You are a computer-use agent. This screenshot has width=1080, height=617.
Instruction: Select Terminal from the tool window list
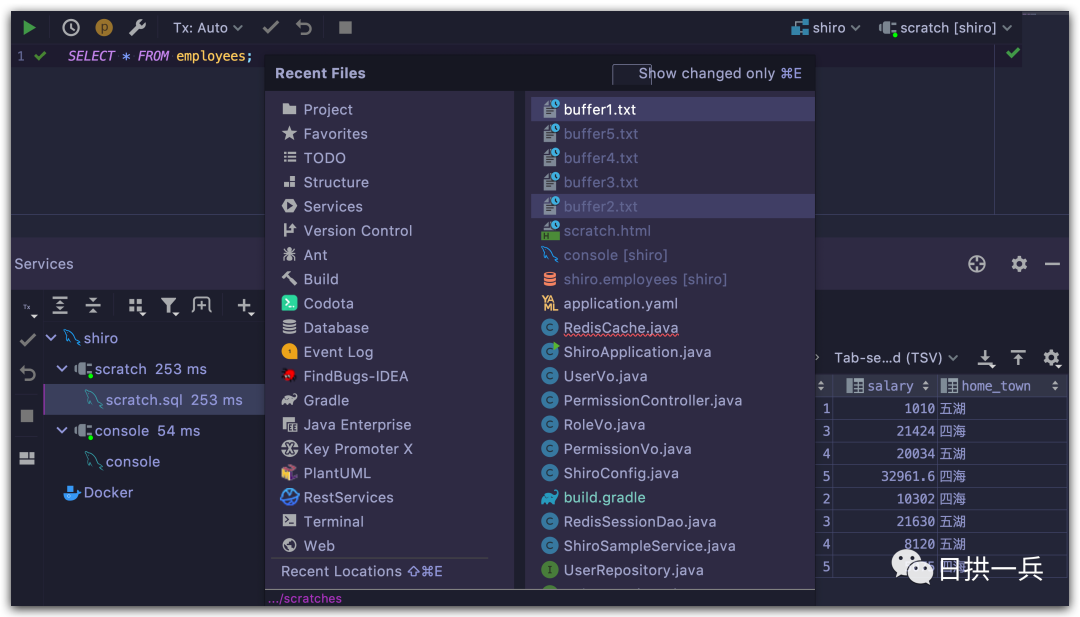pos(333,522)
